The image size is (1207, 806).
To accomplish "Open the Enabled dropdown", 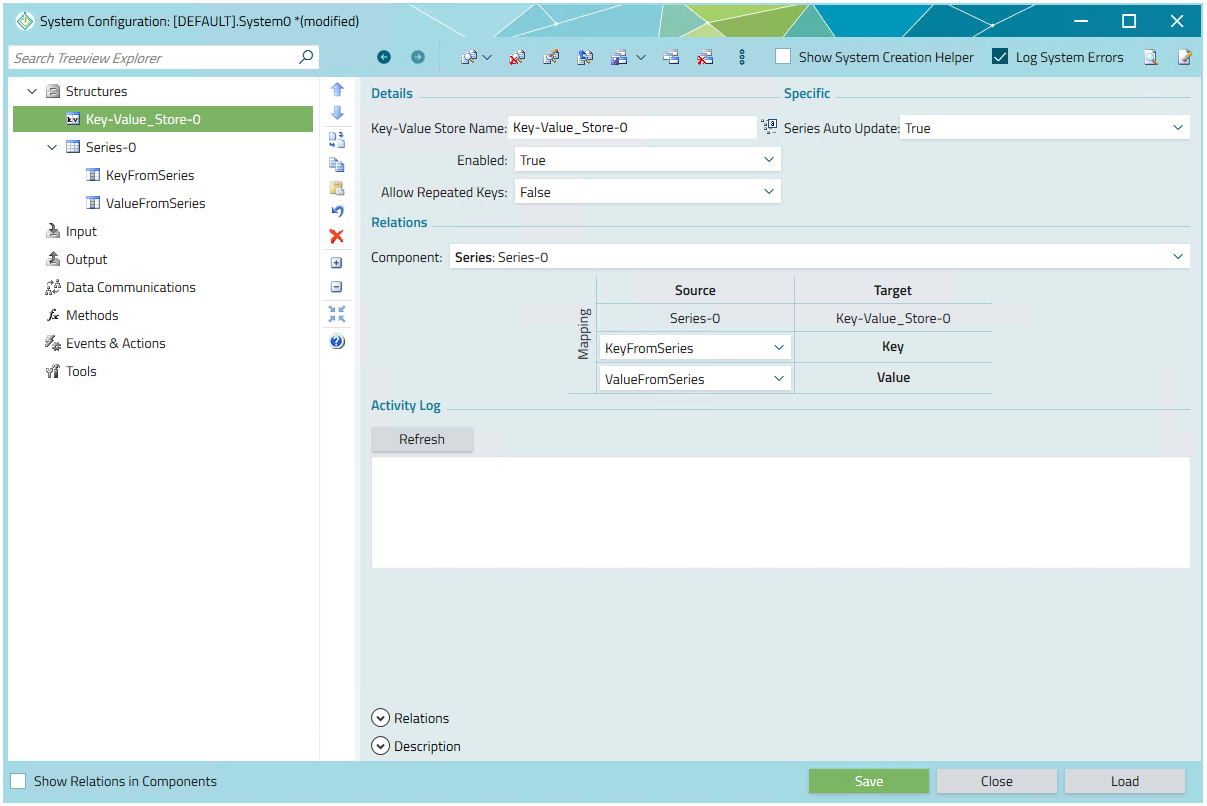I will (647, 160).
